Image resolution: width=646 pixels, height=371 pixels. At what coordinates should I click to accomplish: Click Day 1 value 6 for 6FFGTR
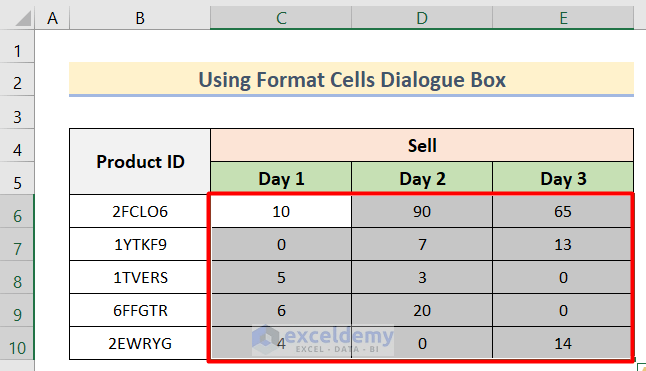pos(281,310)
